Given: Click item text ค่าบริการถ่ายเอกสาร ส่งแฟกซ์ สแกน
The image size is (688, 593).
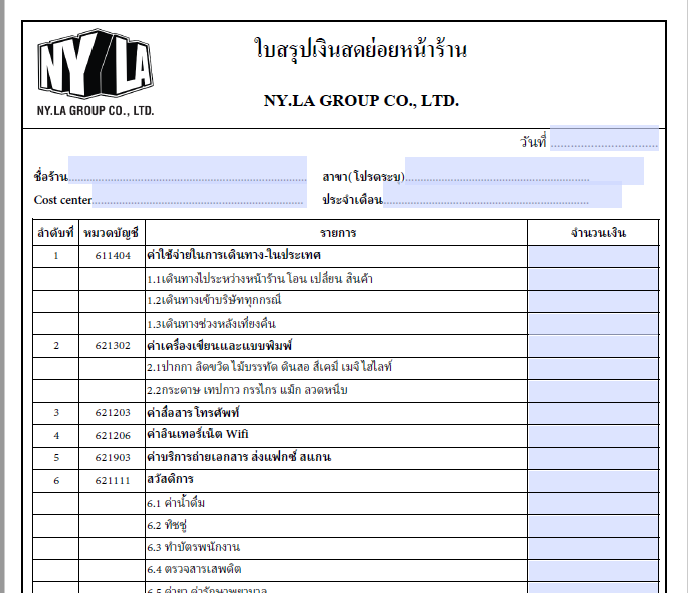Looking at the screenshot, I should (x=239, y=457).
